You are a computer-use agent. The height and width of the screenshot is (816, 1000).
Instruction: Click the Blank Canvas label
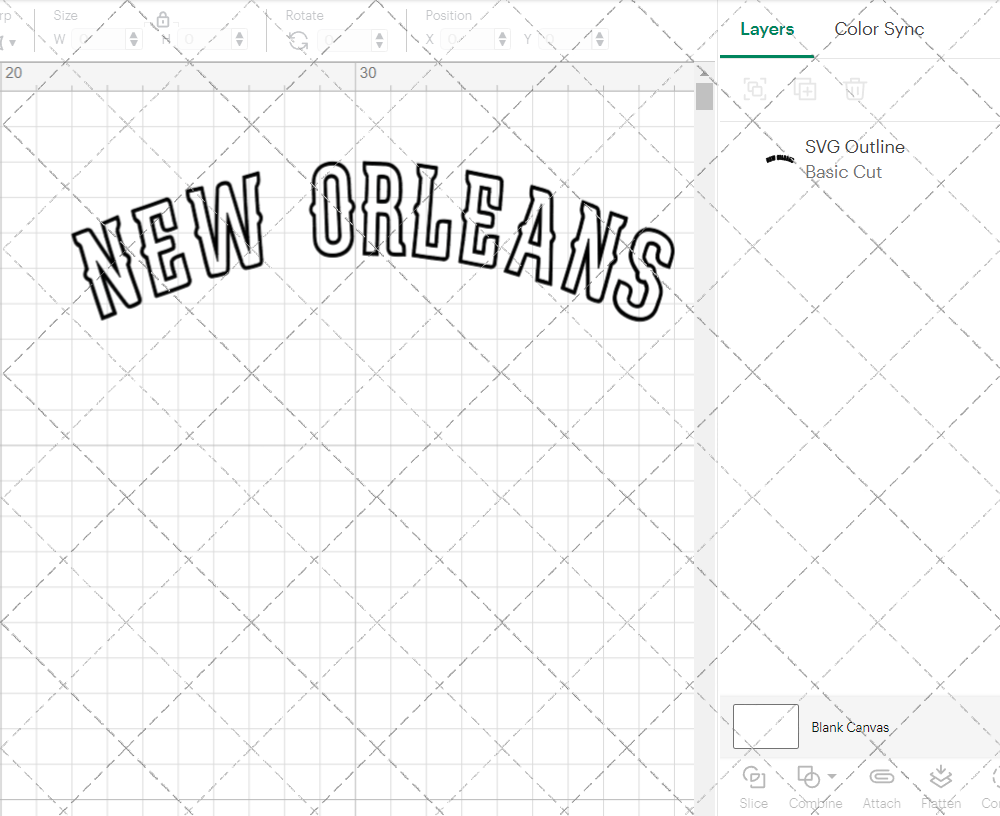[850, 727]
